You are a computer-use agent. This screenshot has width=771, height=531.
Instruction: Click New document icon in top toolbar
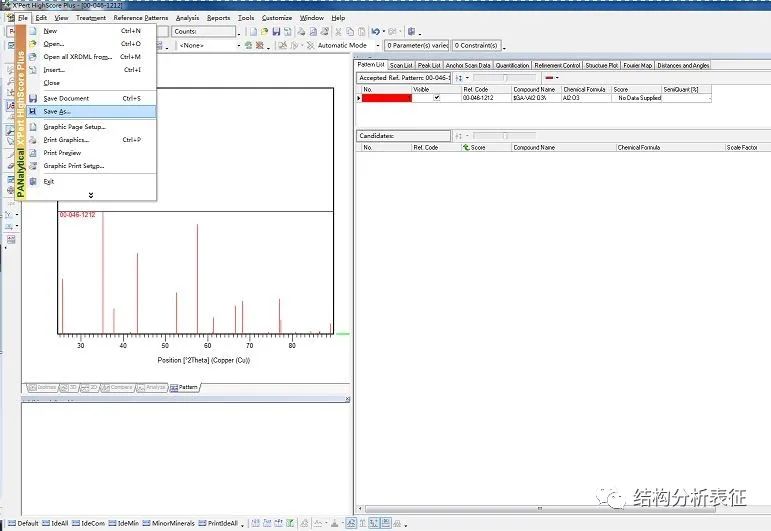(x=253, y=31)
